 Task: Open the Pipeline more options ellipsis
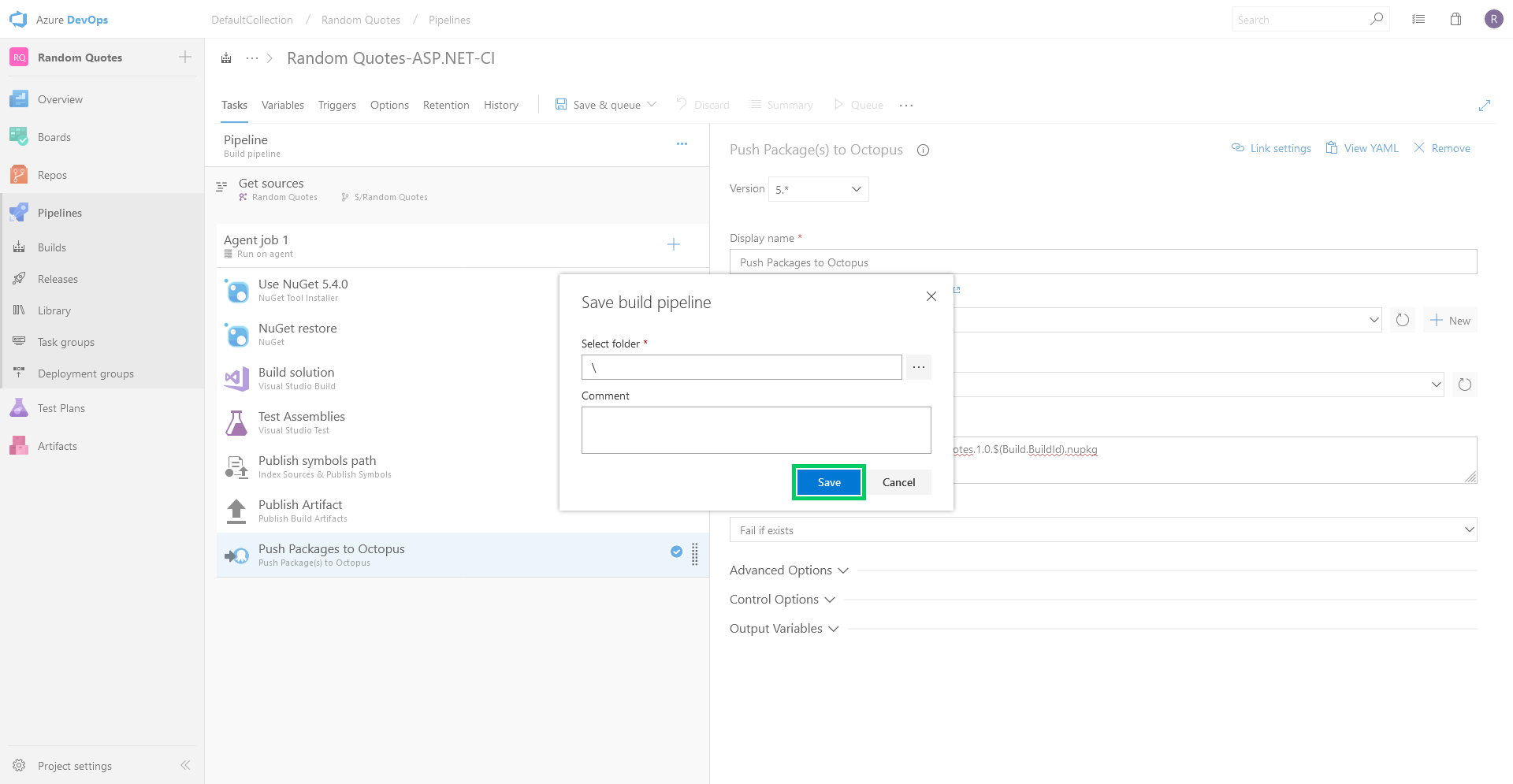pyautogui.click(x=682, y=143)
